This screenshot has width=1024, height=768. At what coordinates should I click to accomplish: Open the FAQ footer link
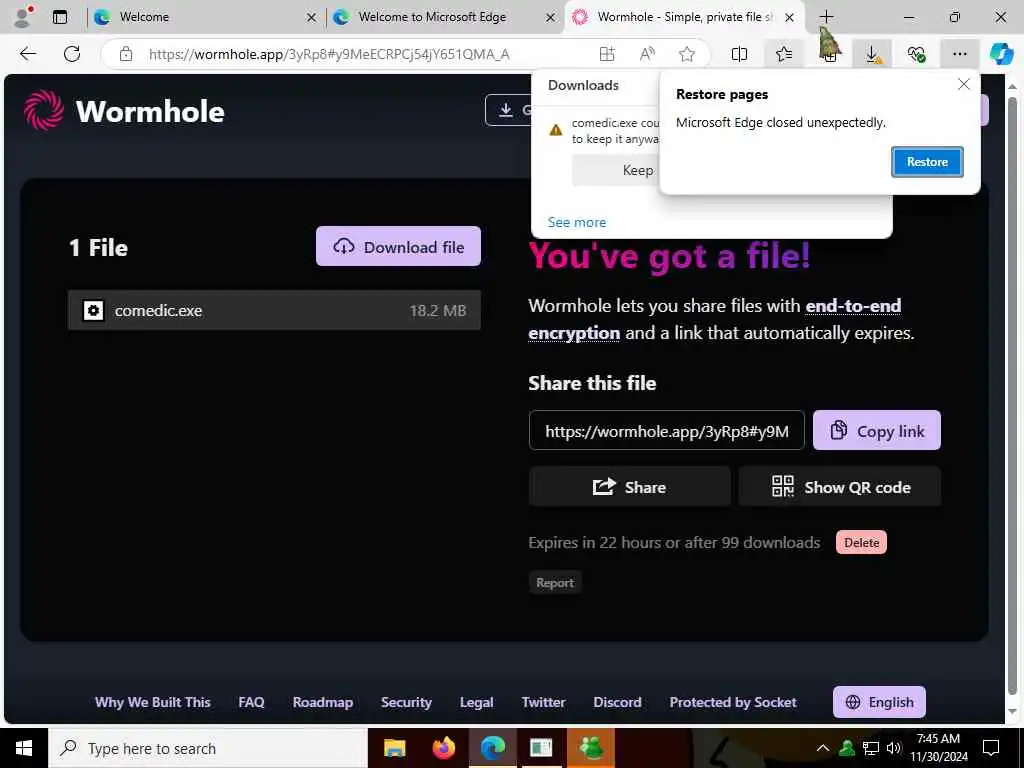251,702
